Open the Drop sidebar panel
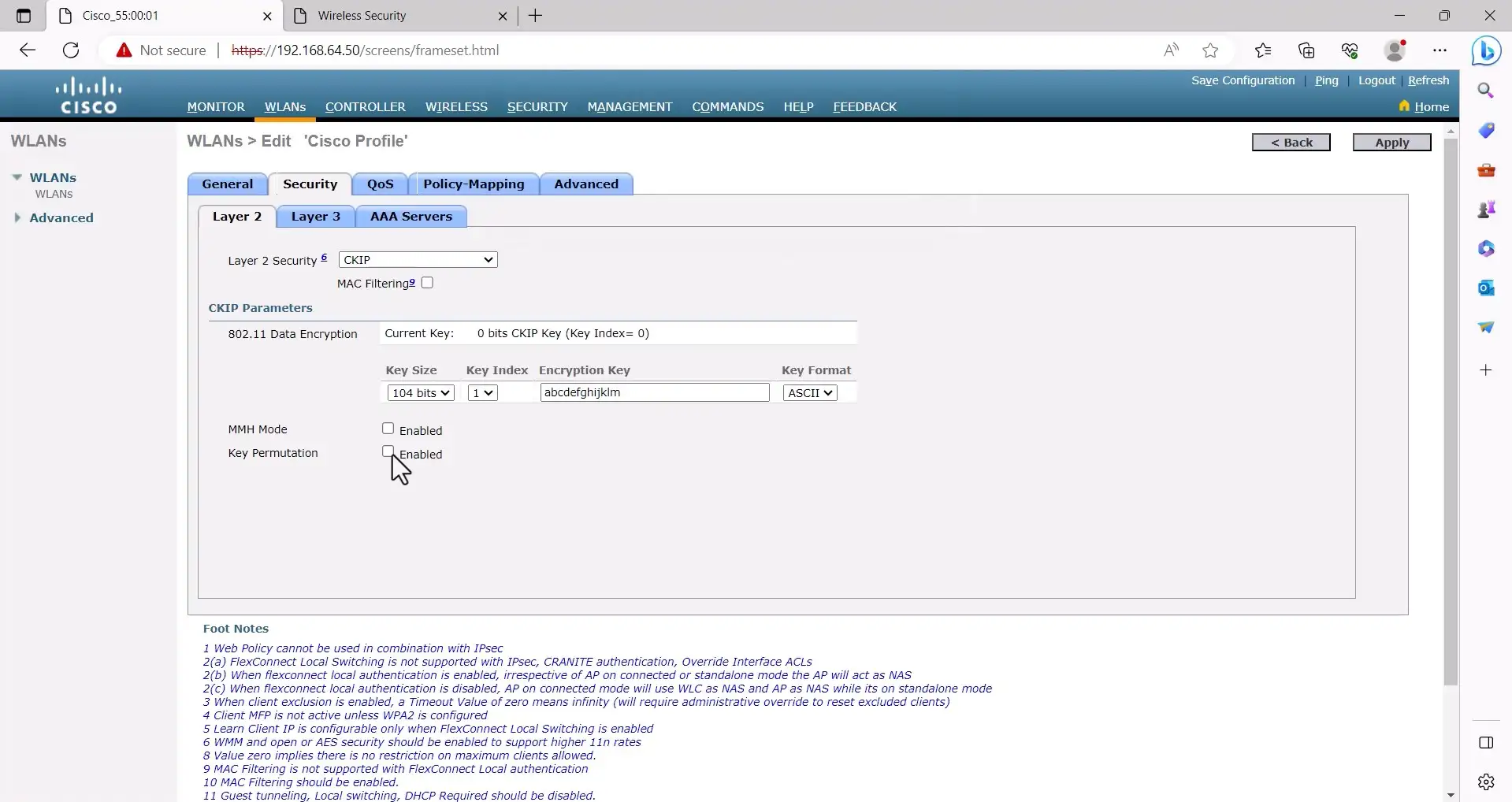The image size is (1512, 802). [1488, 327]
